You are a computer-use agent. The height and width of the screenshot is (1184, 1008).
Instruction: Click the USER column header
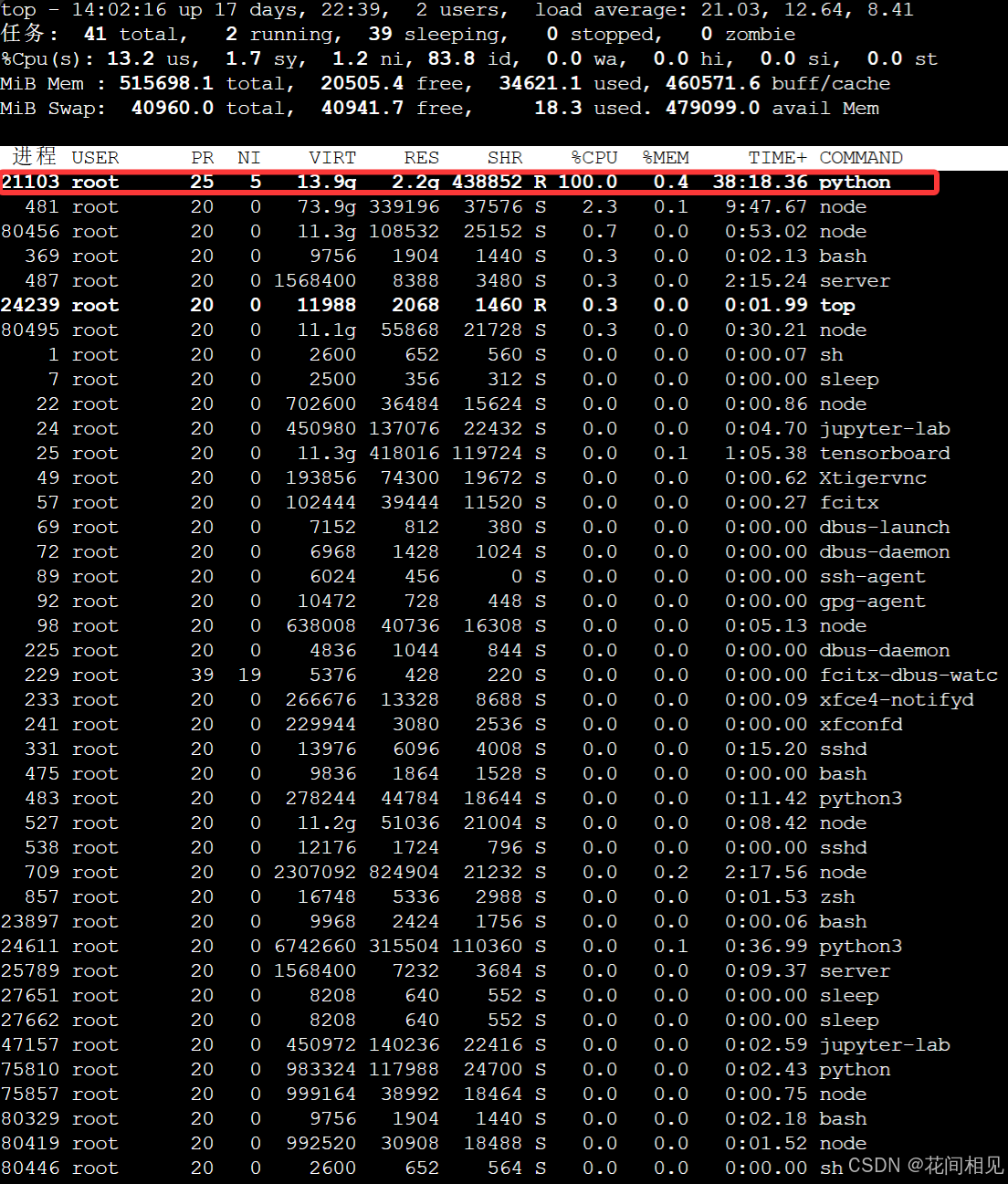tap(95, 157)
